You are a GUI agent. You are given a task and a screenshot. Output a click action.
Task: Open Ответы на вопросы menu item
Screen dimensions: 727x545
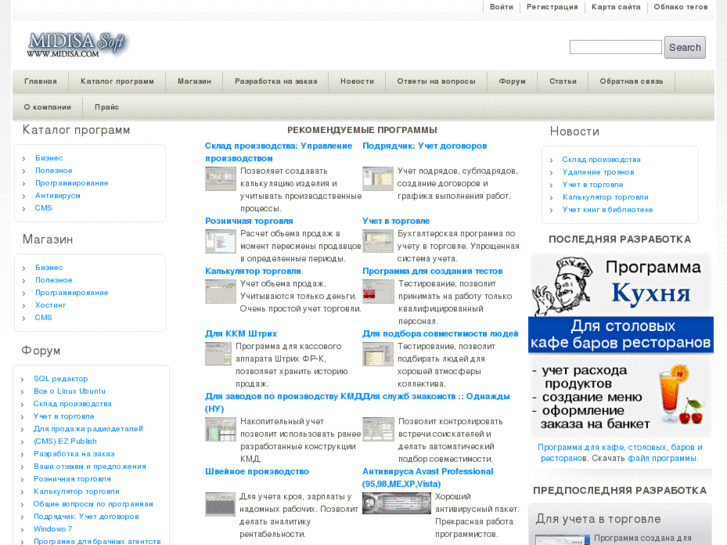click(x=436, y=81)
